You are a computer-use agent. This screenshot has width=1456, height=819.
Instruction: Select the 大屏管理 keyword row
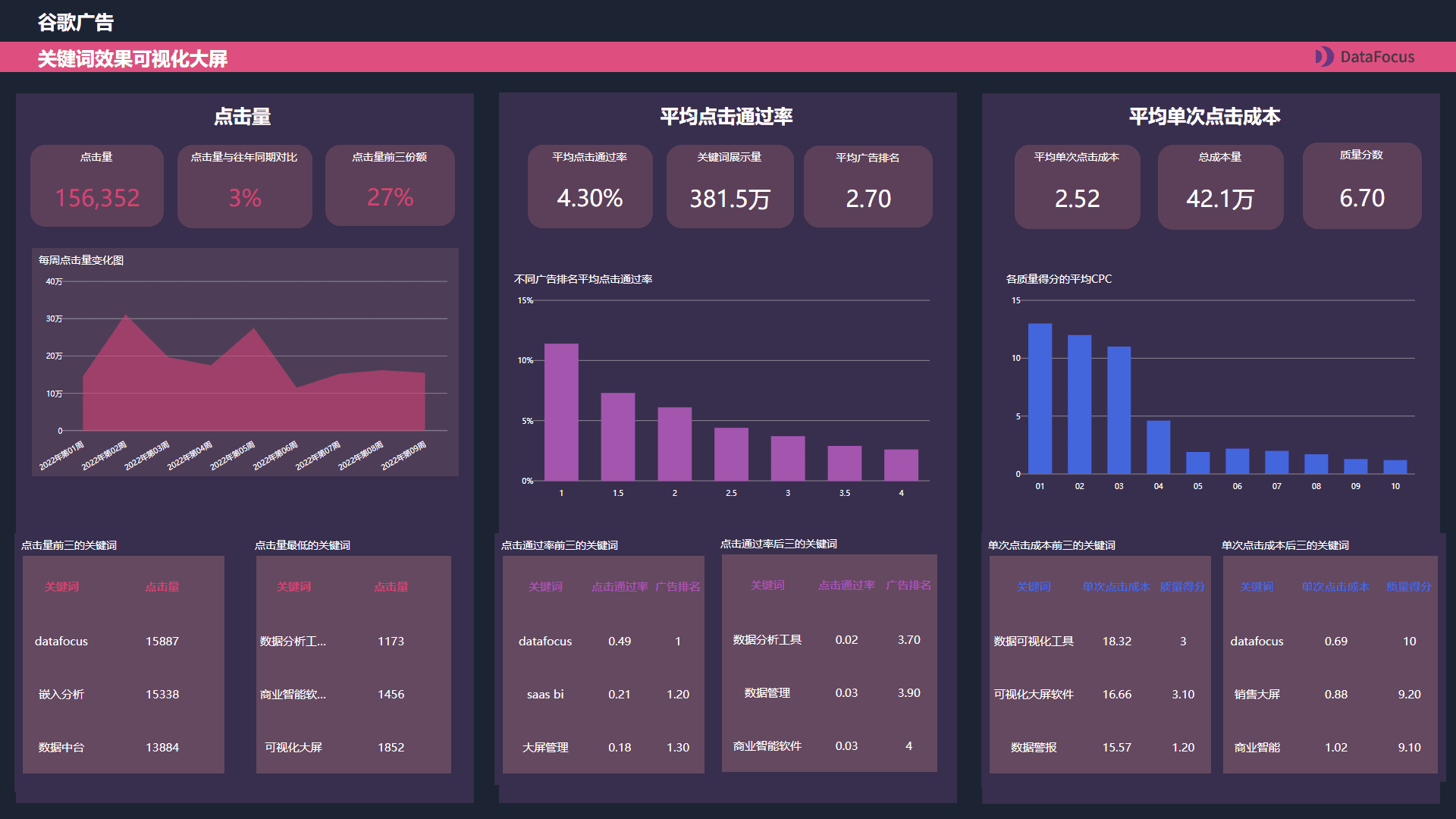pos(604,747)
